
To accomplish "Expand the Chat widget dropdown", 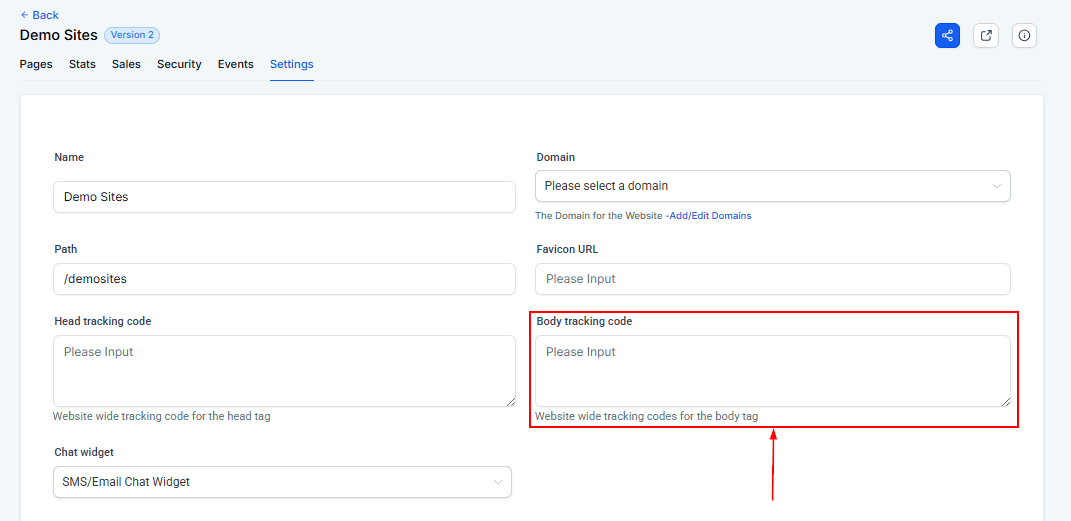I will pyautogui.click(x=282, y=482).
